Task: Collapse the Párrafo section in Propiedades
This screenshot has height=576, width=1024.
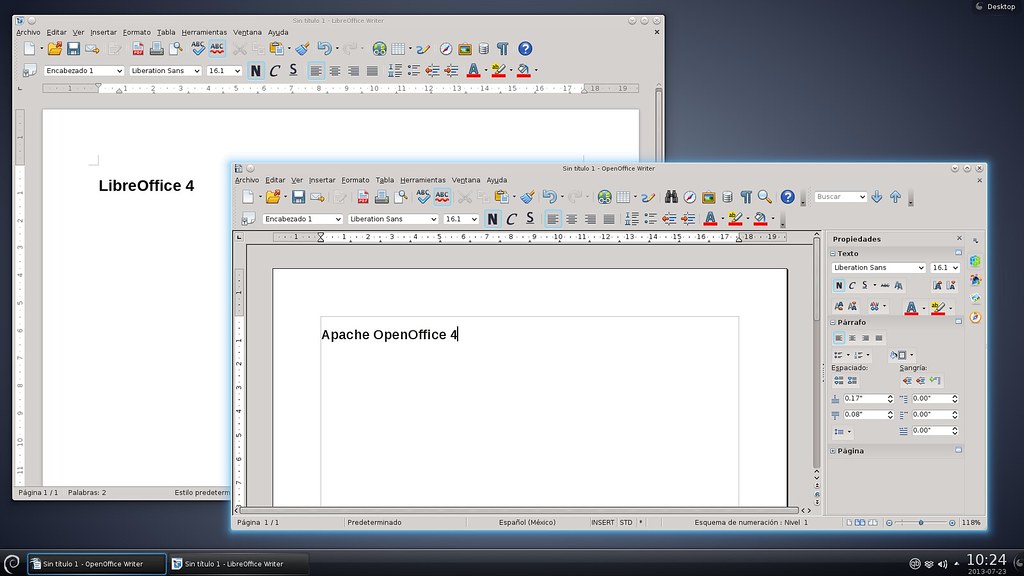Action: 833,322
